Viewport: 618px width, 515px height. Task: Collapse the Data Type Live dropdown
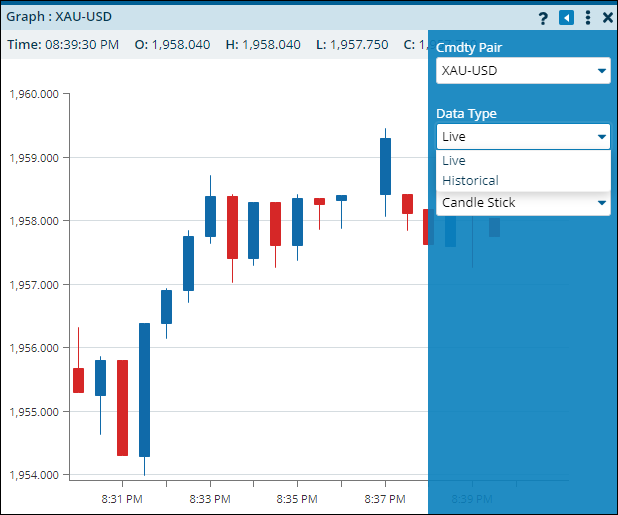tap(523, 137)
